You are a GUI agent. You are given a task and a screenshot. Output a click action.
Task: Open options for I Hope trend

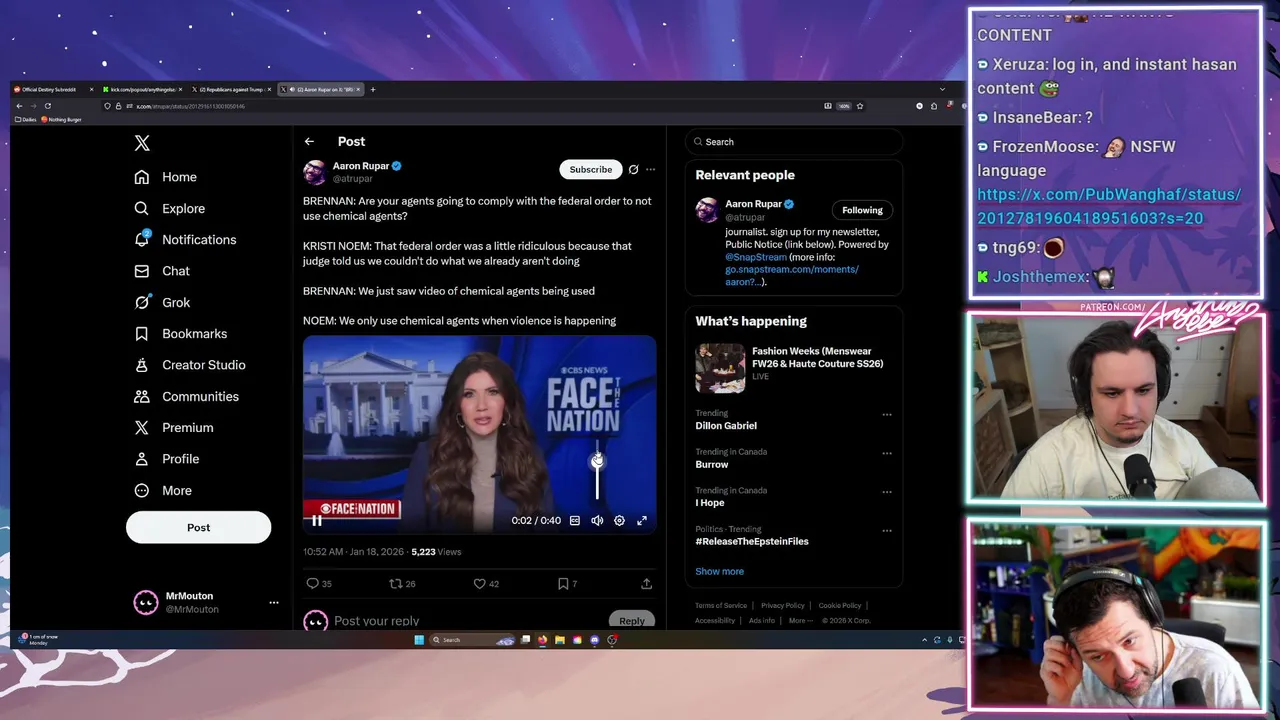(886, 492)
